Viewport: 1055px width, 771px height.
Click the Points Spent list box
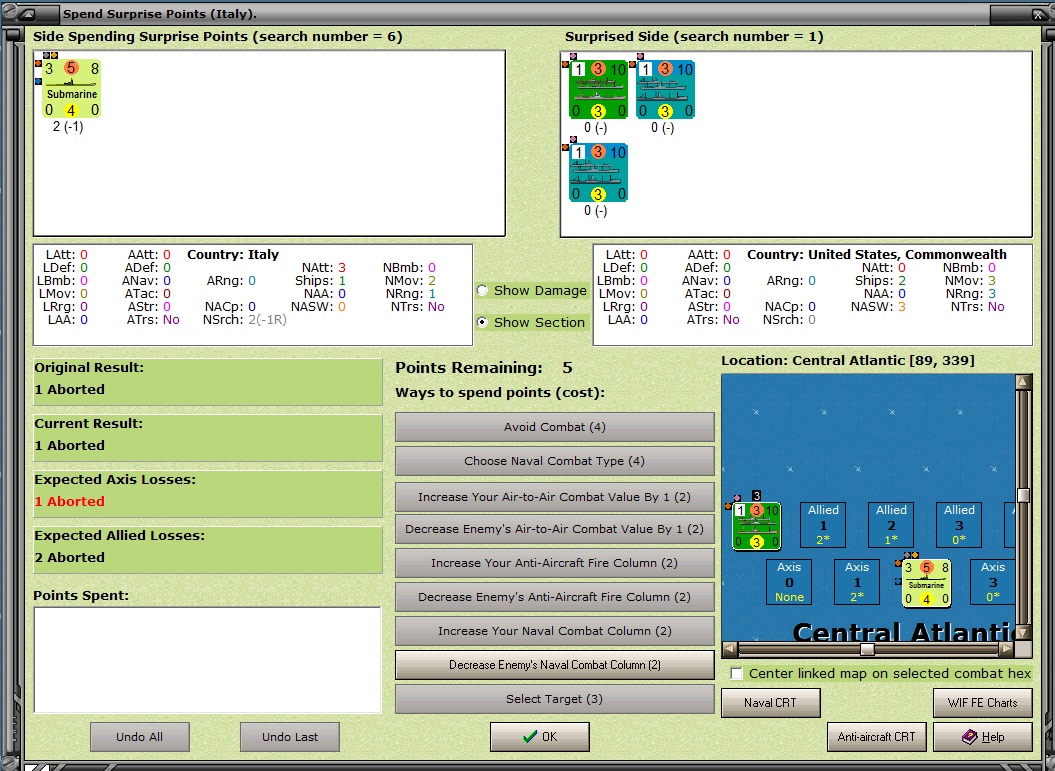207,660
